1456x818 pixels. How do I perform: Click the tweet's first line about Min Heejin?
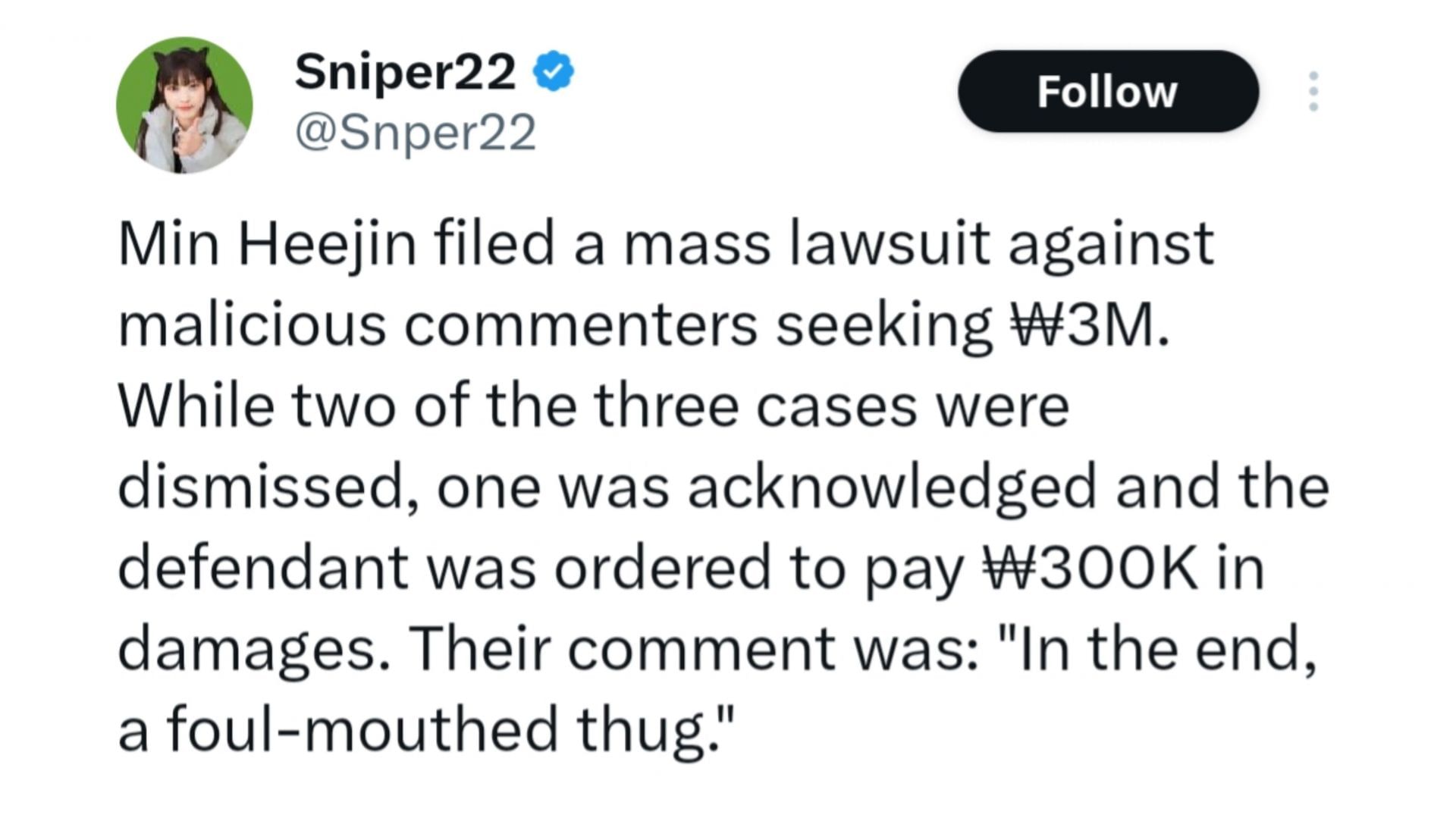point(667,245)
